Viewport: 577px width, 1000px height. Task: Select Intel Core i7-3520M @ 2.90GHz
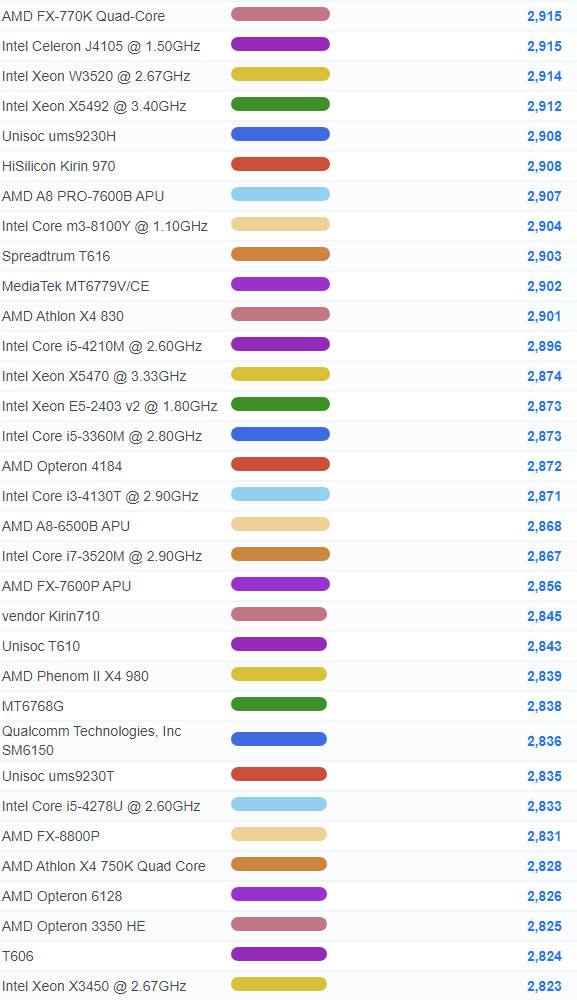[101, 555]
